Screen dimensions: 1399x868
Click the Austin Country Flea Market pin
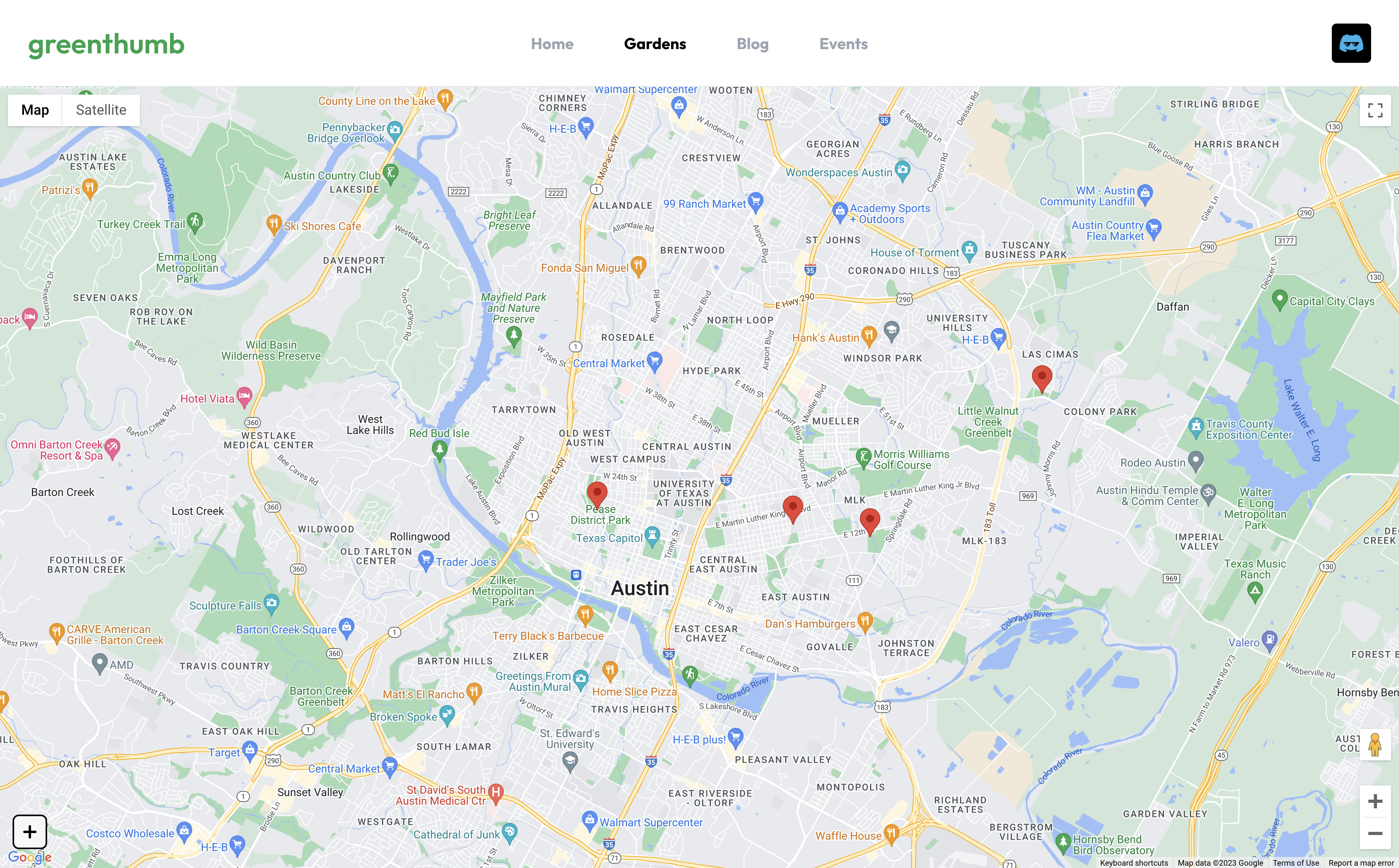pyautogui.click(x=1154, y=229)
